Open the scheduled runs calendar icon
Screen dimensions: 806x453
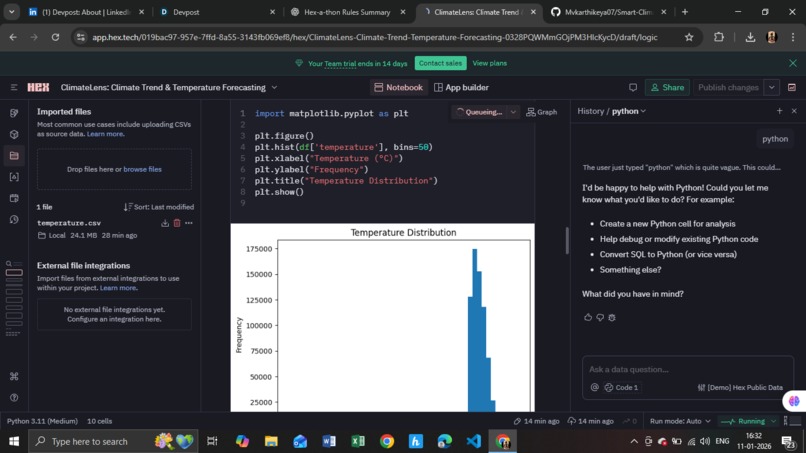pyautogui.click(x=14, y=198)
